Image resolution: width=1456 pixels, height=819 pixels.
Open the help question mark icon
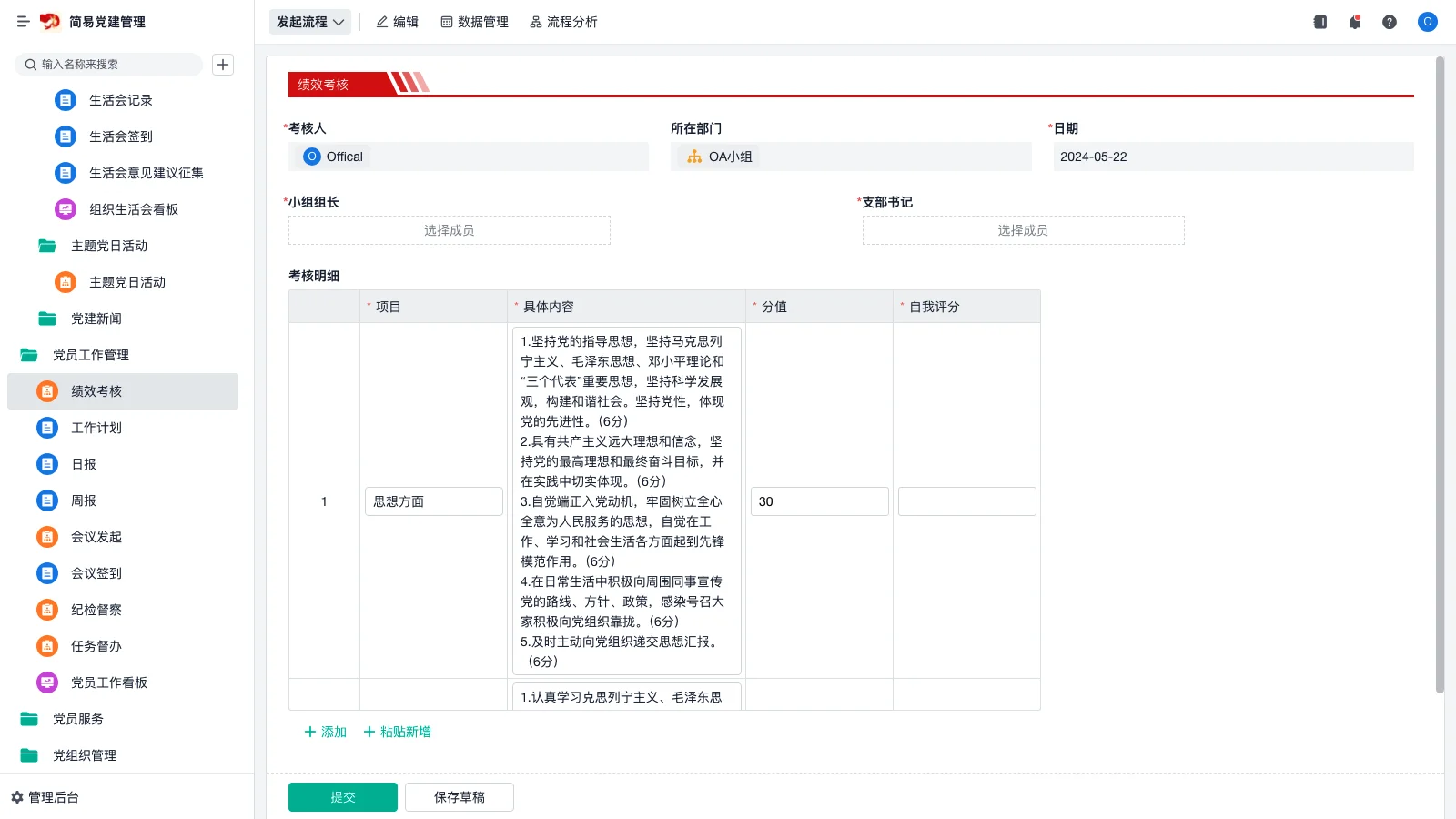[1390, 22]
